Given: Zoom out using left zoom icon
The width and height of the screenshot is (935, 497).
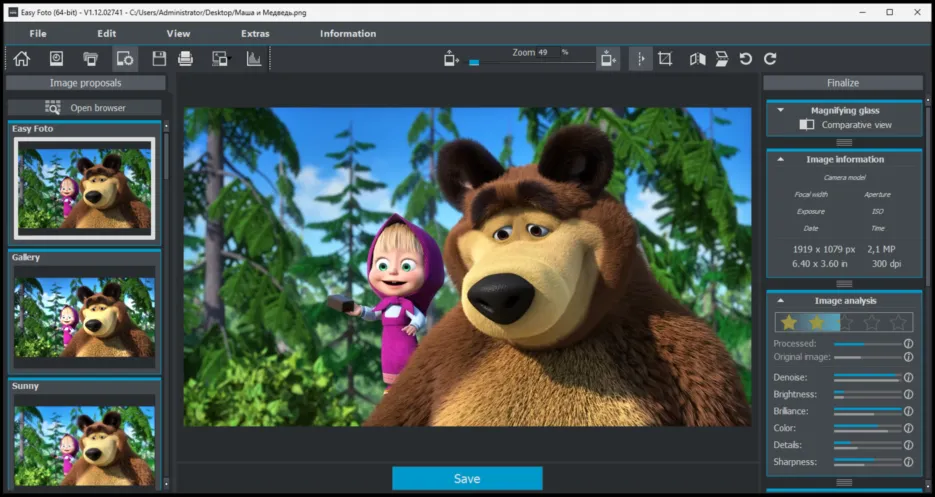Looking at the screenshot, I should tap(451, 58).
